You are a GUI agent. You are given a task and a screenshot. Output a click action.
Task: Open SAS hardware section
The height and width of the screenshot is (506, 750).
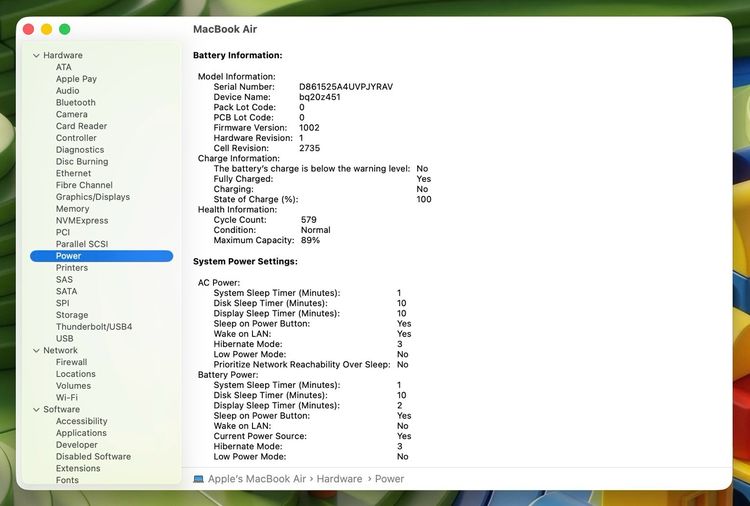pos(64,279)
